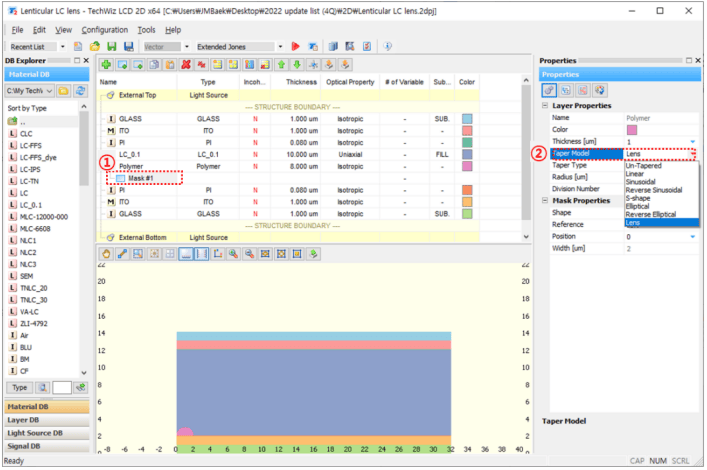
Task: Click the green Add layer plus icon
Action: (106, 65)
